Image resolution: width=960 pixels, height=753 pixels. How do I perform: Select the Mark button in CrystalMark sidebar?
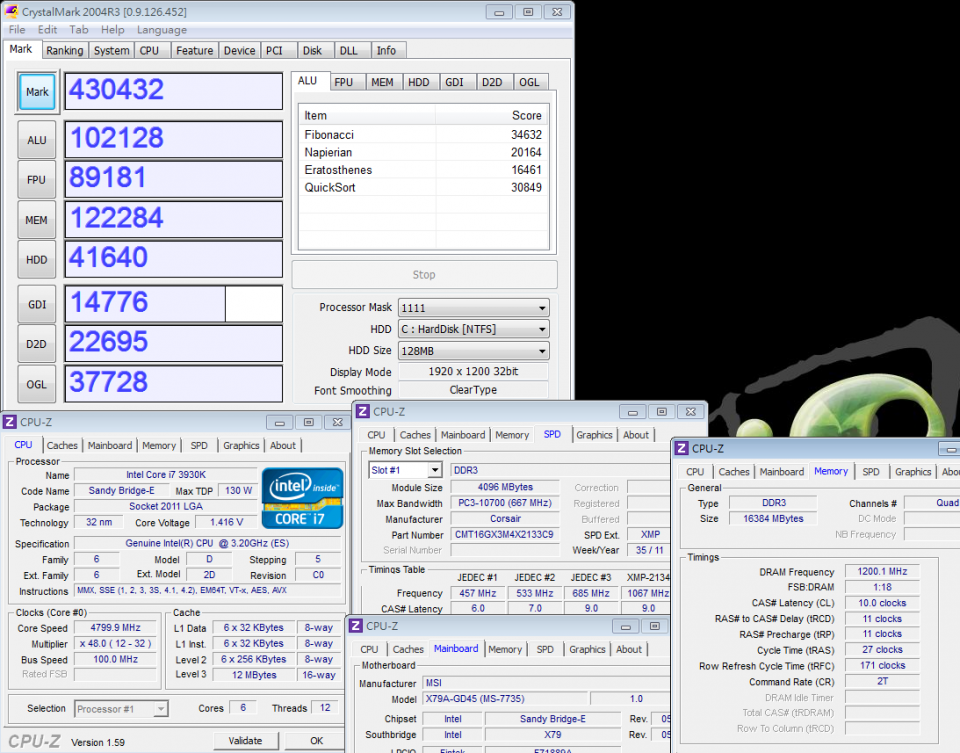tap(36, 91)
